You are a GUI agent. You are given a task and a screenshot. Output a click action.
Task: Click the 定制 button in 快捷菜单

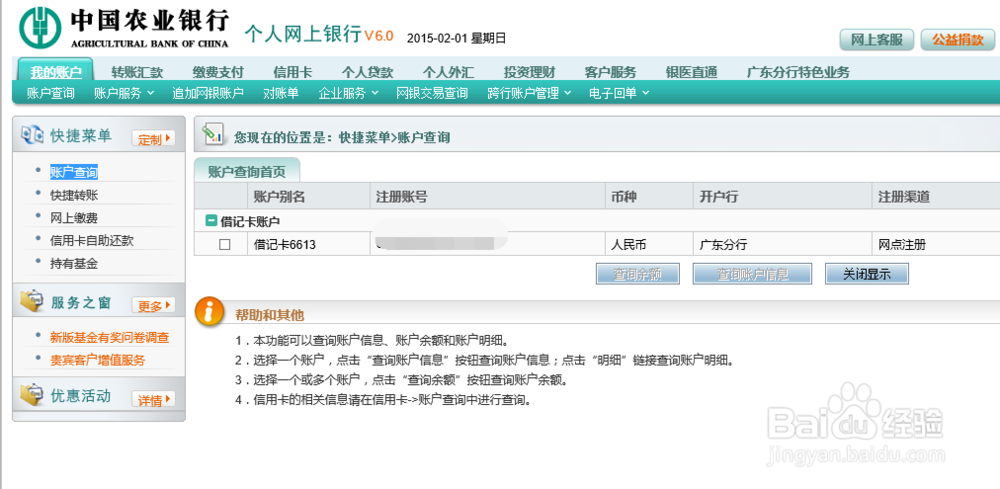153,139
